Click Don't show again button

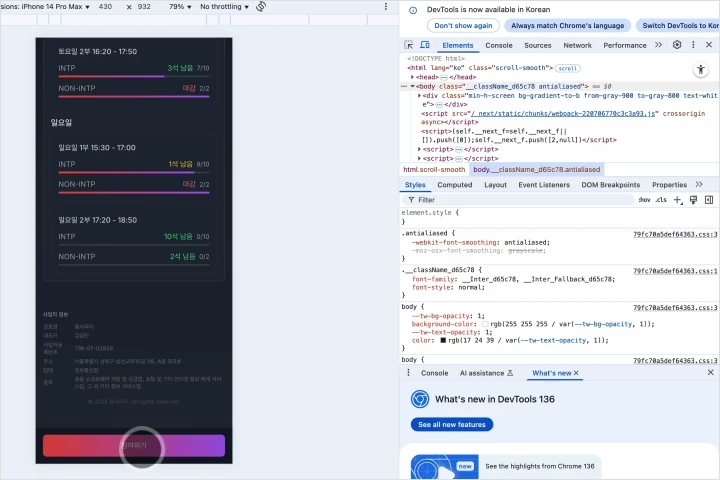click(x=463, y=26)
